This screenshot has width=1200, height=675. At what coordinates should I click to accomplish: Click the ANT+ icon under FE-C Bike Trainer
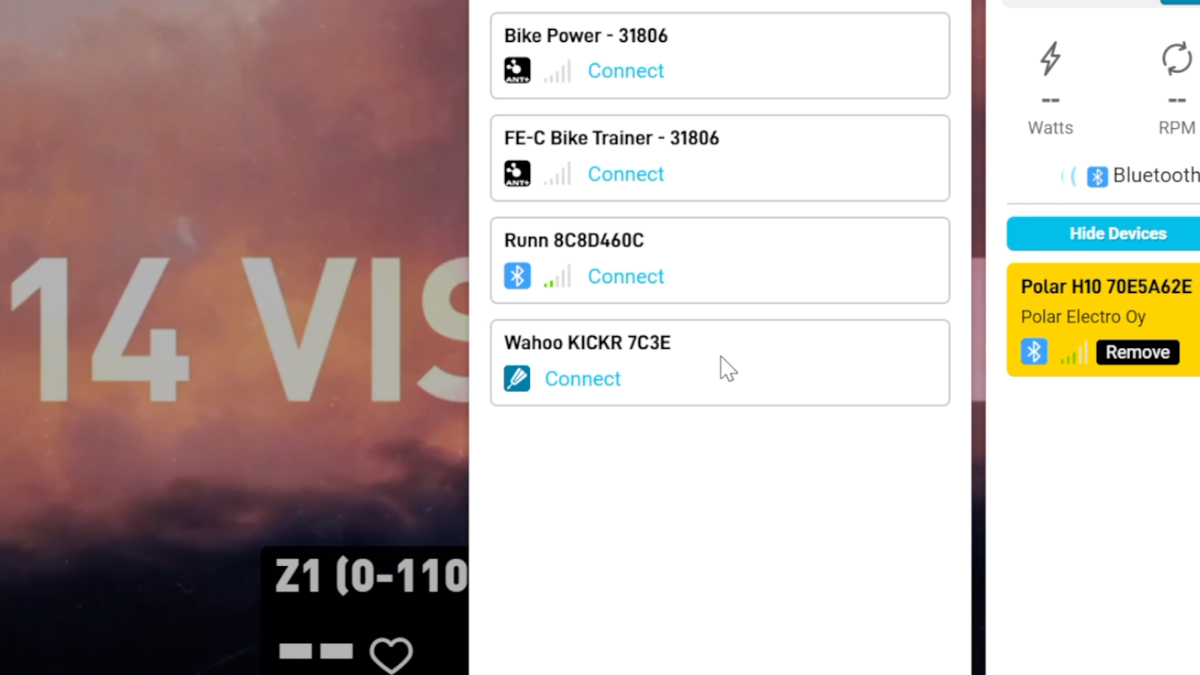point(517,174)
